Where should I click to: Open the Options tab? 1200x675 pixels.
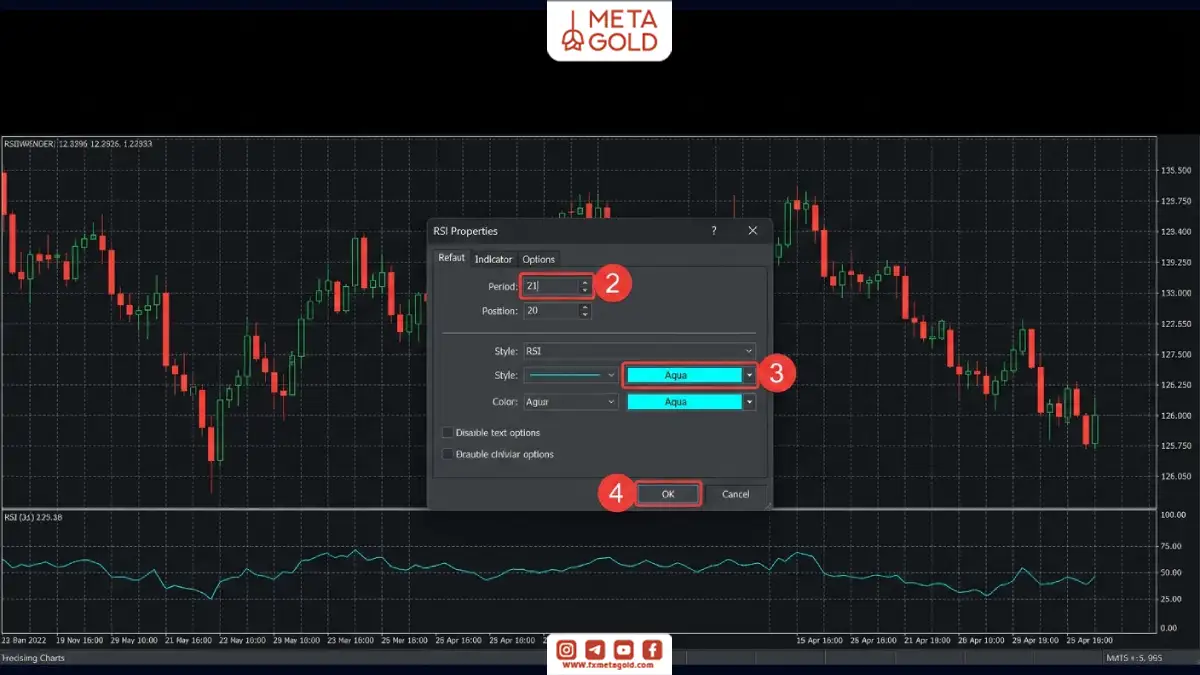point(538,259)
